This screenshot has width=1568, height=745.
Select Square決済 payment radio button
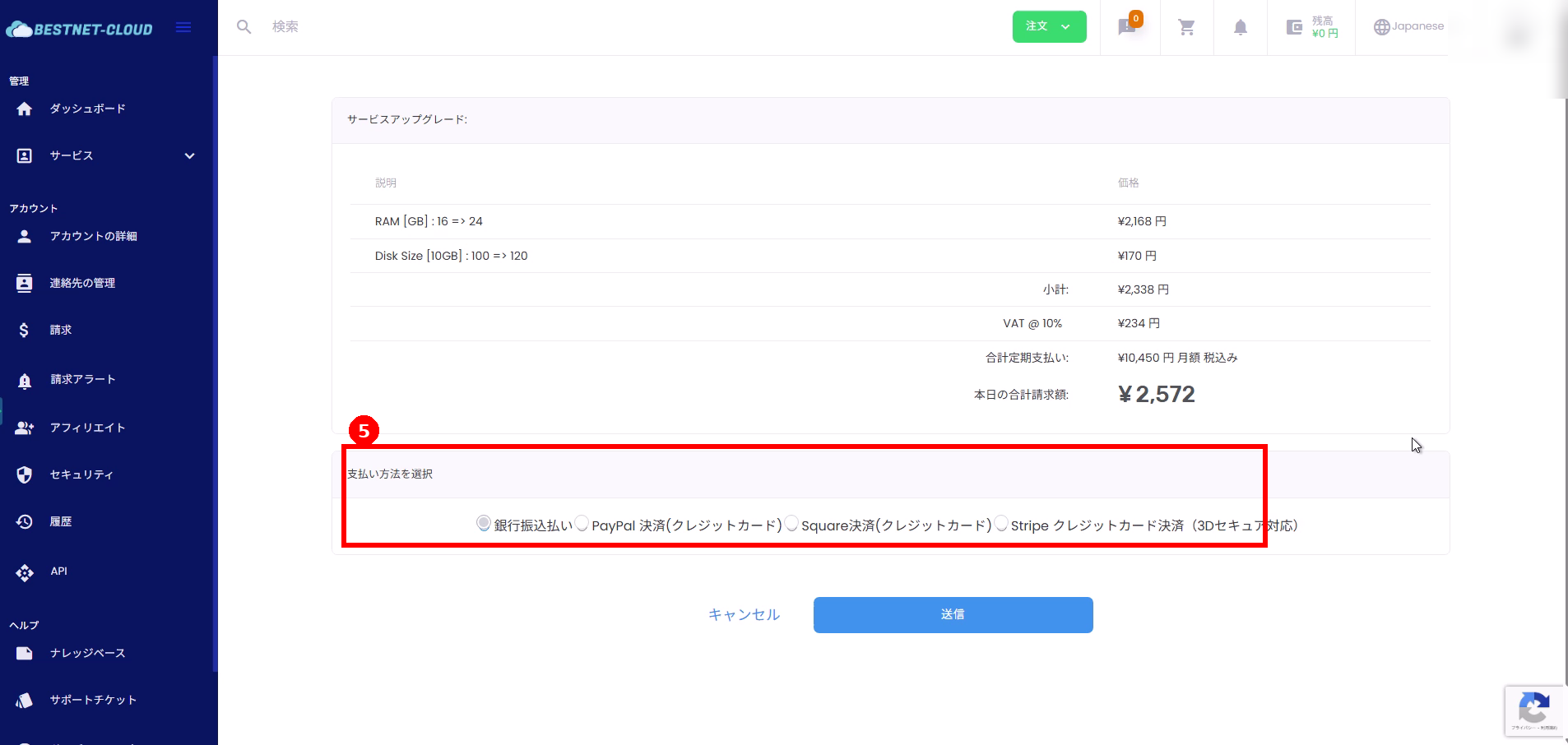791,524
